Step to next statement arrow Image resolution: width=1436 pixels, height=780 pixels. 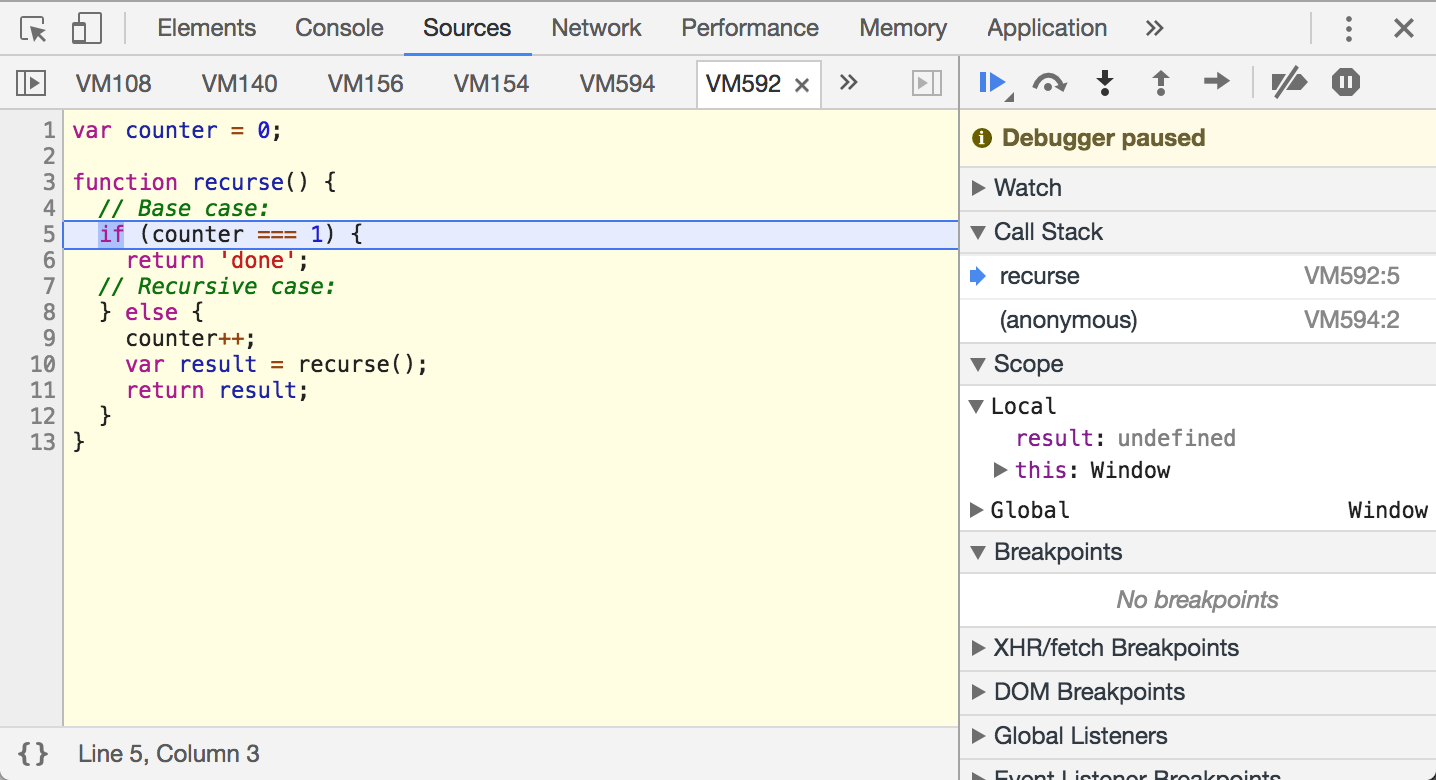click(x=1217, y=82)
